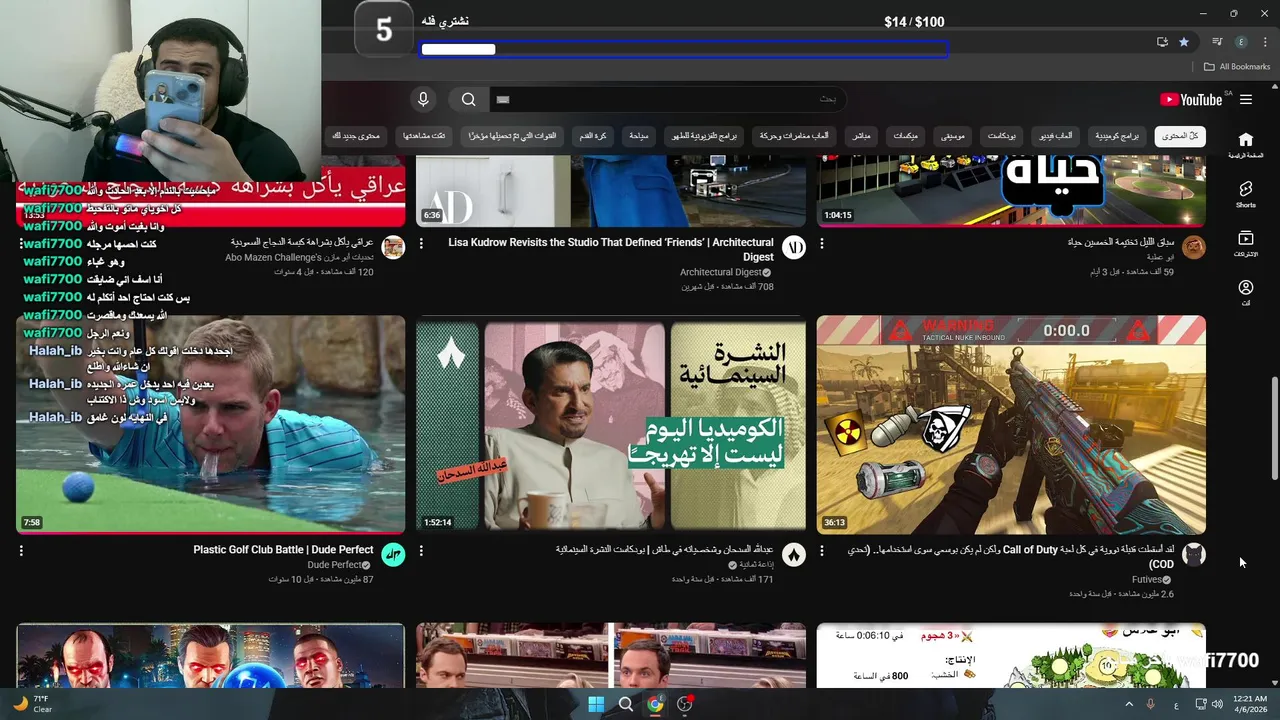Select the موسيقى filter chip

[x=953, y=136]
